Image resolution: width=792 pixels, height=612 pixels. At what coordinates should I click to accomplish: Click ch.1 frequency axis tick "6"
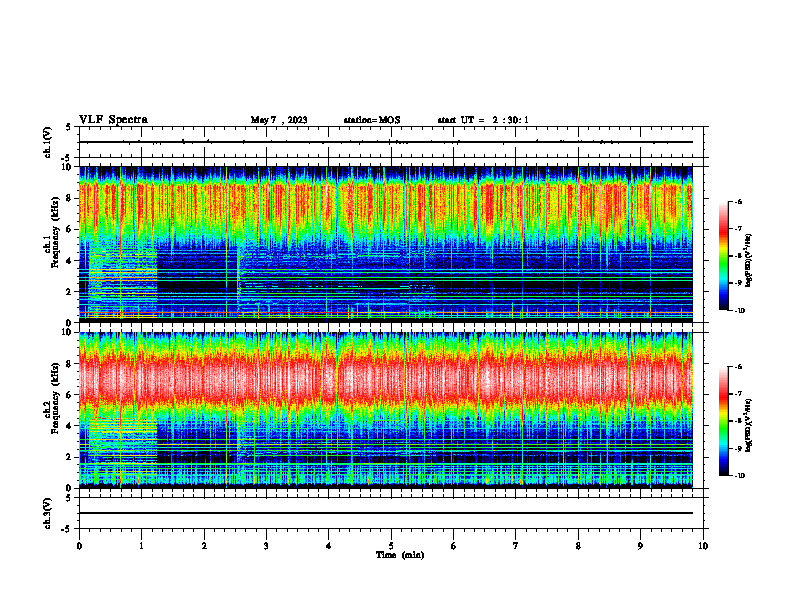(69, 229)
